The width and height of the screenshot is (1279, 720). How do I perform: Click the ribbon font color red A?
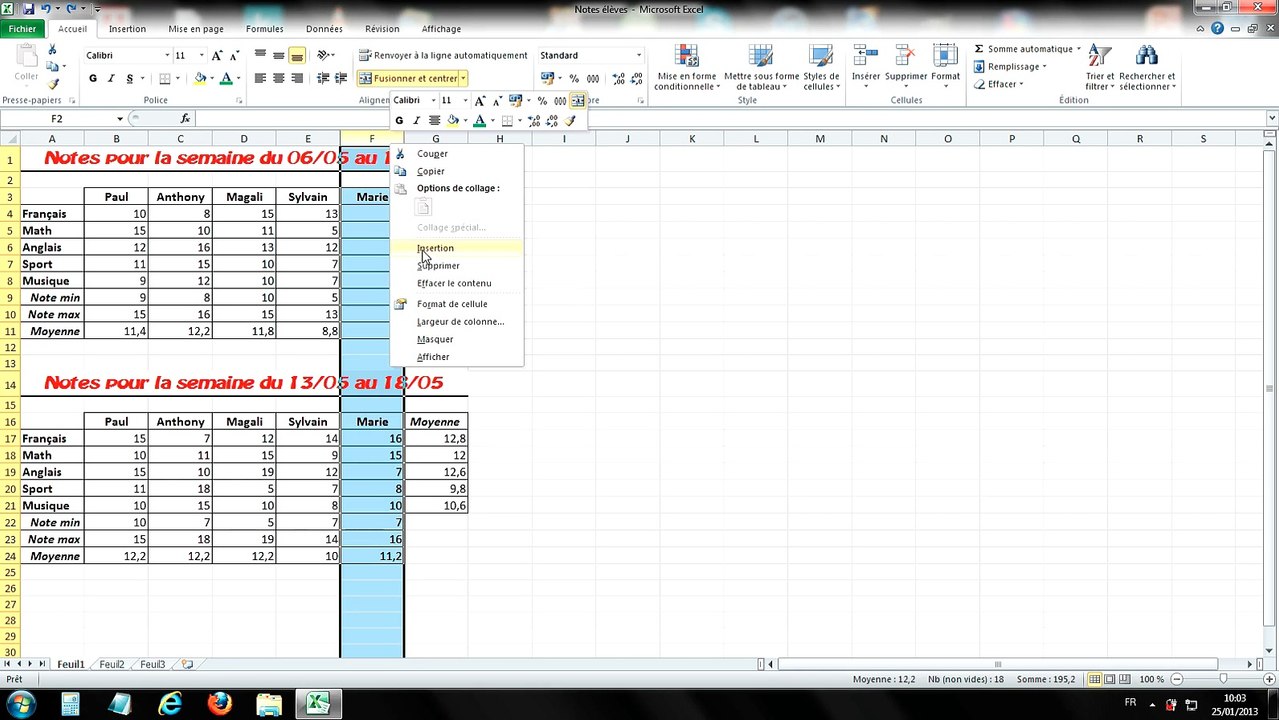click(226, 78)
